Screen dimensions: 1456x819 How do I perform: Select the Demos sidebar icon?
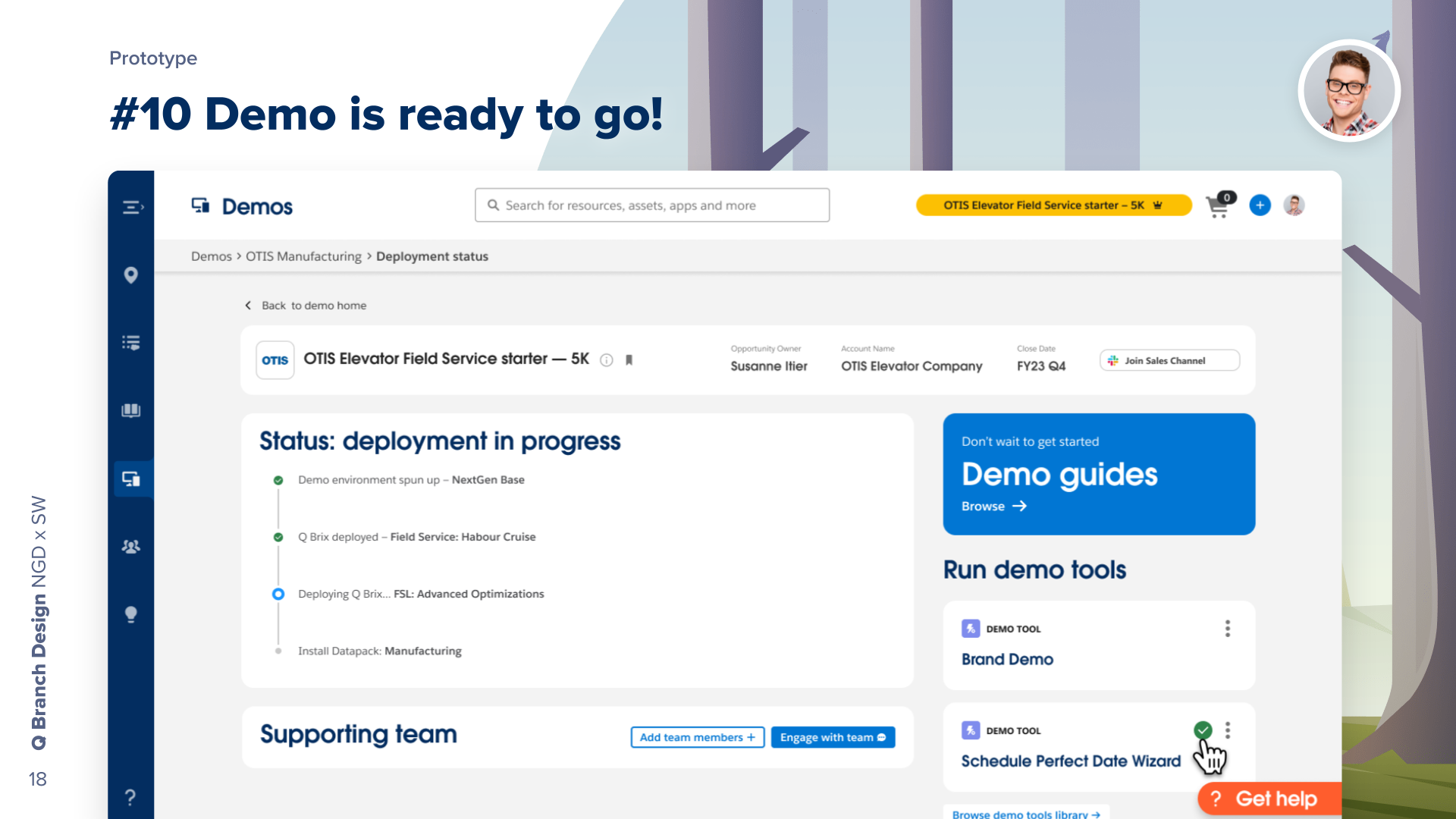(x=131, y=479)
